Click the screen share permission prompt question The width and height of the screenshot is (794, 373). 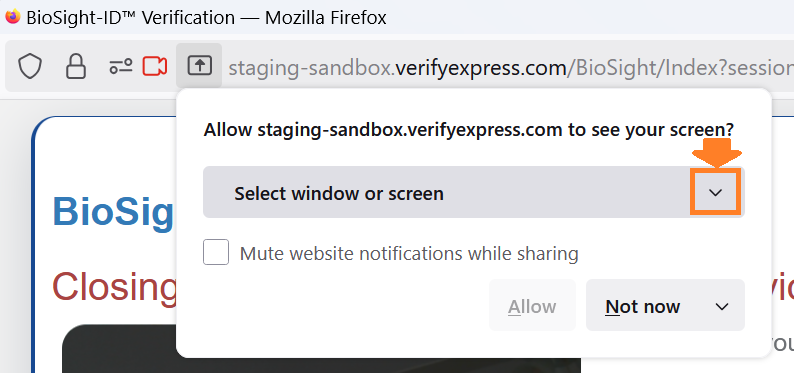point(468,130)
